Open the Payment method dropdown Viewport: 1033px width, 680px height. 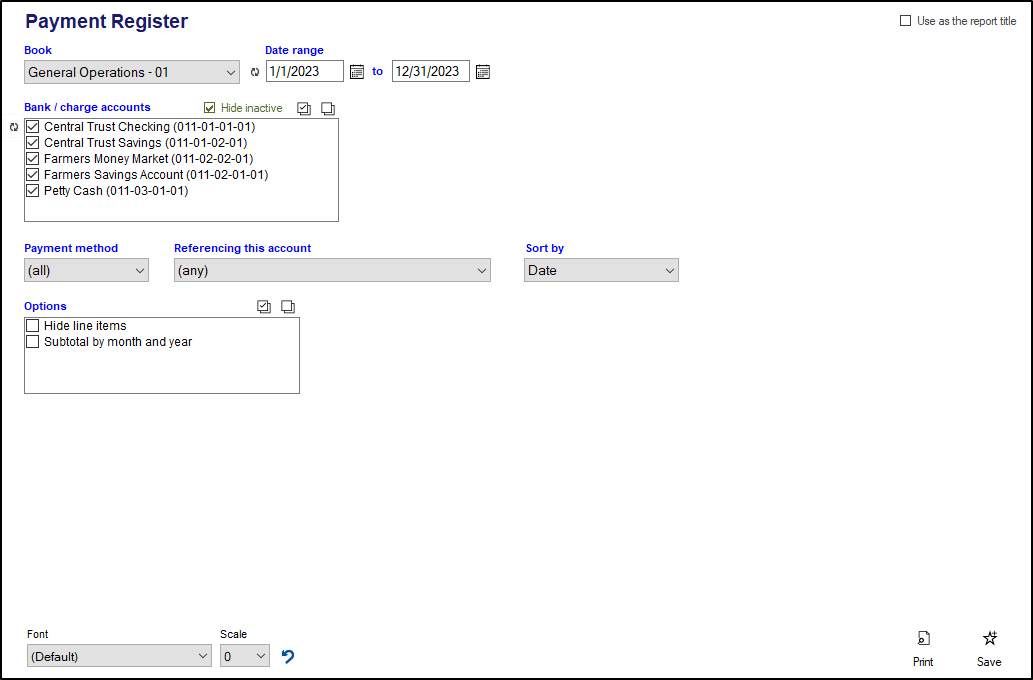click(86, 270)
